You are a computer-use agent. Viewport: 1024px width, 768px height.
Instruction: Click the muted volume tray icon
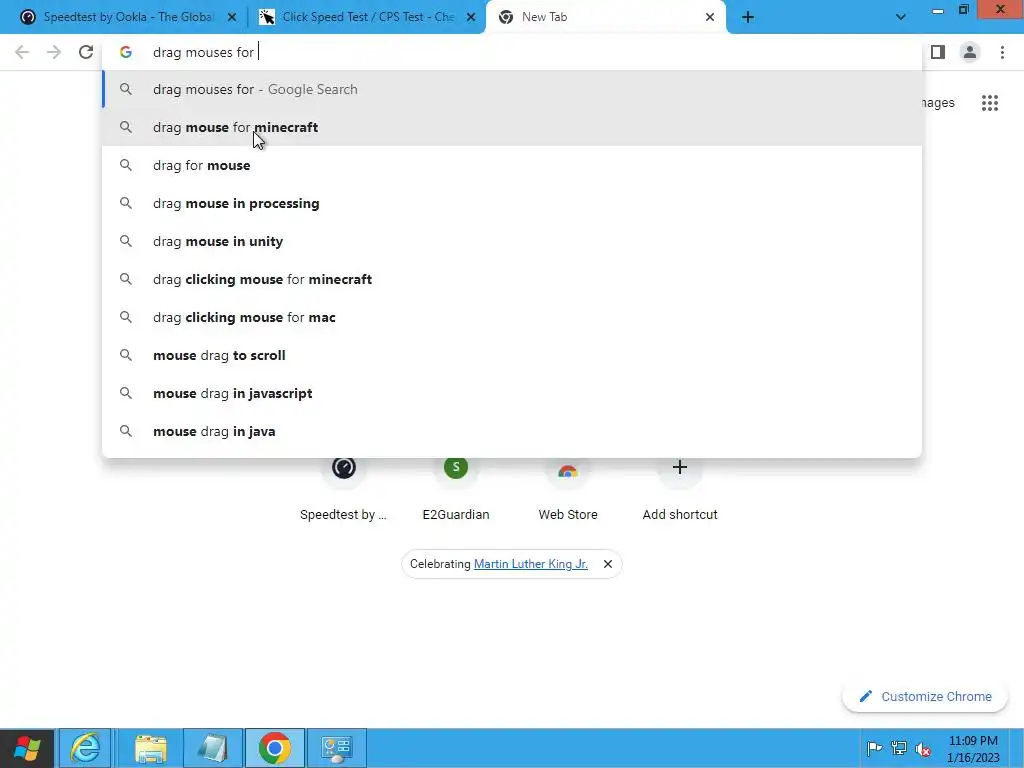pyautogui.click(x=923, y=748)
